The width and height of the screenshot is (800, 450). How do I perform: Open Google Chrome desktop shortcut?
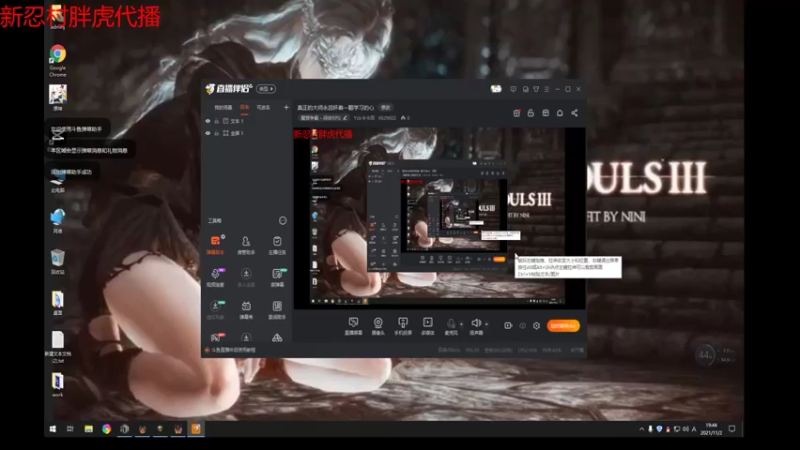click(58, 61)
